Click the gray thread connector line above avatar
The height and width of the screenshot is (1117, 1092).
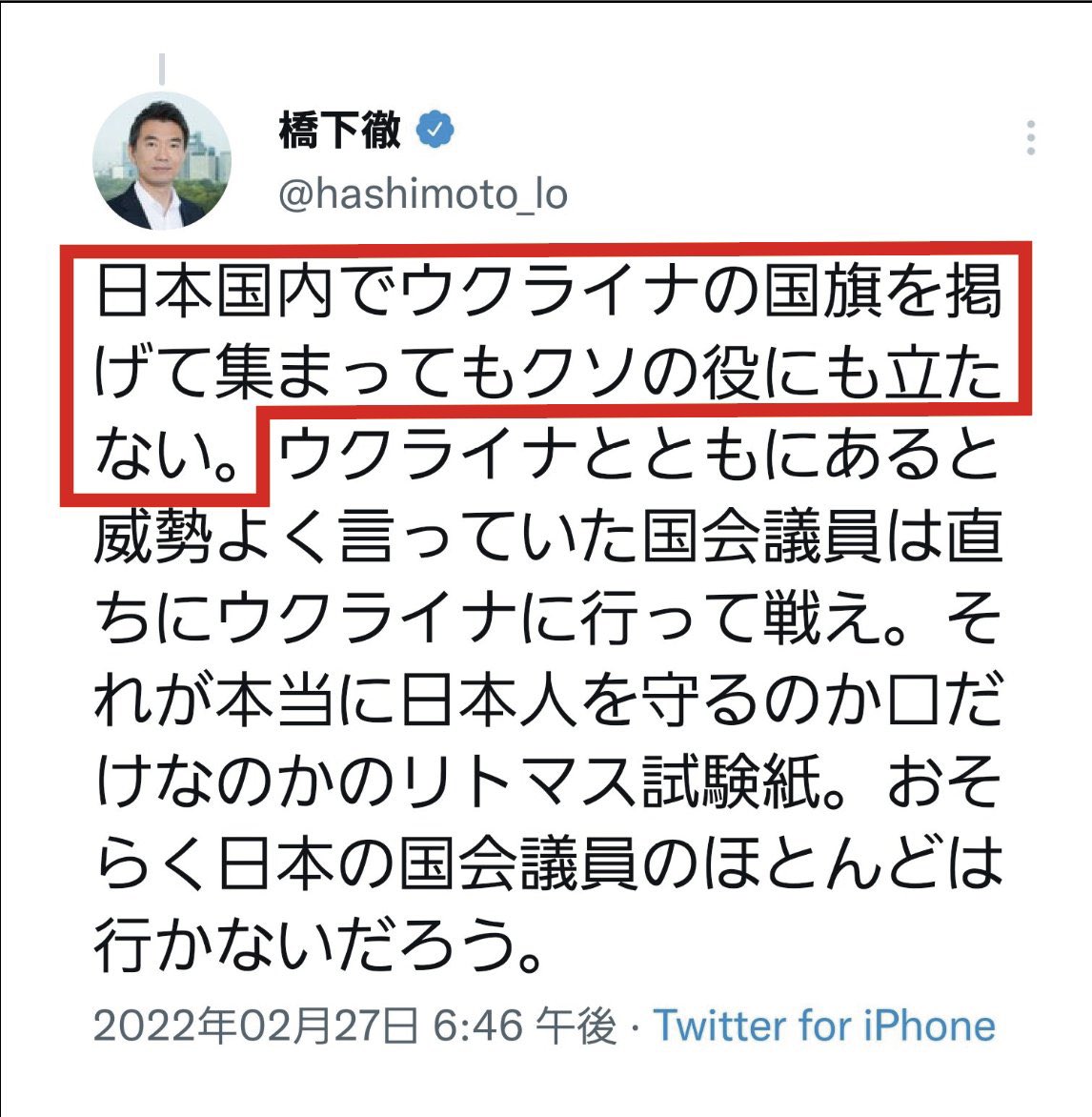click(162, 70)
